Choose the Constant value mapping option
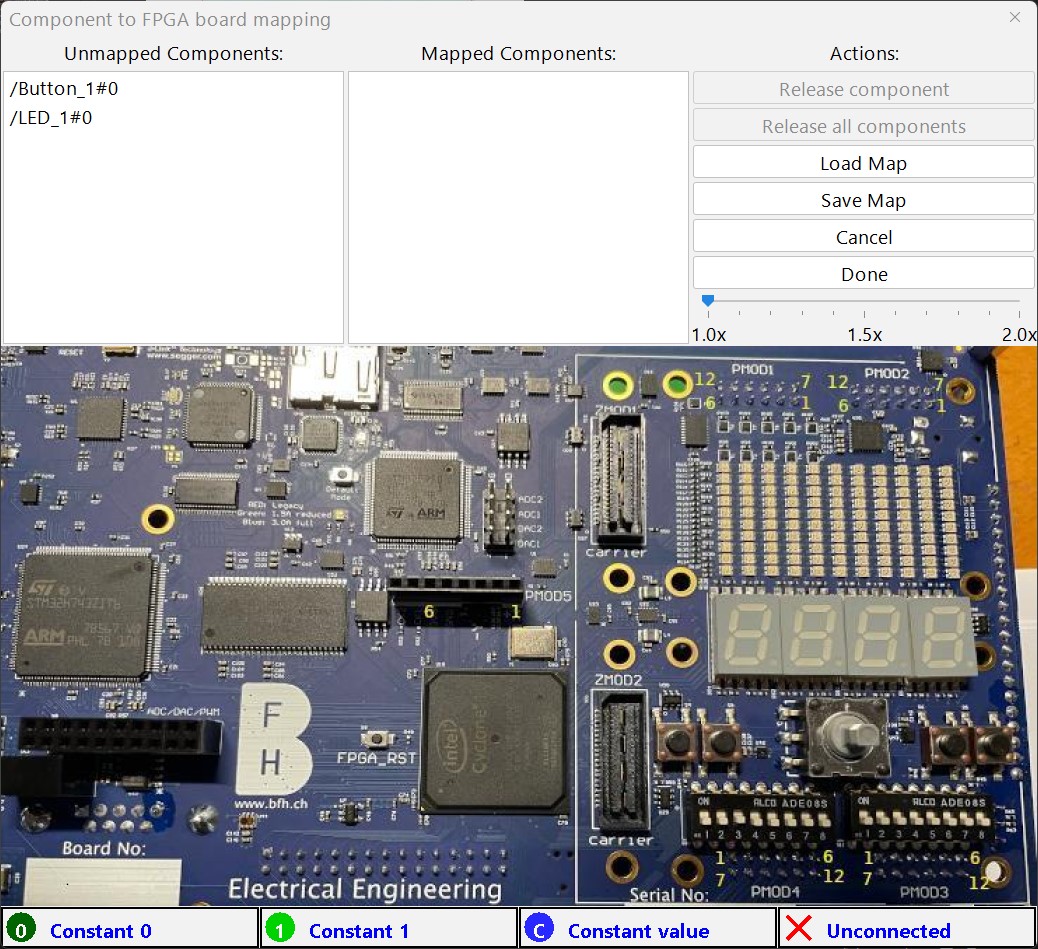The width and height of the screenshot is (1038, 949). point(648,930)
